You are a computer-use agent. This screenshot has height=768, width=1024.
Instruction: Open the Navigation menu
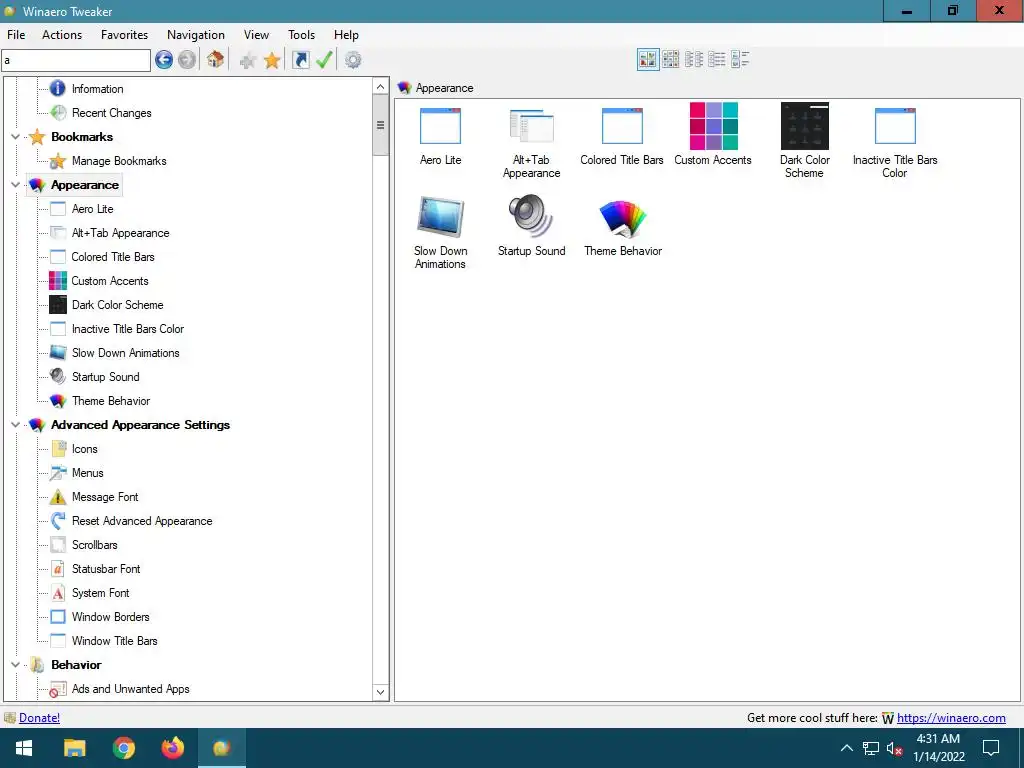coord(196,35)
